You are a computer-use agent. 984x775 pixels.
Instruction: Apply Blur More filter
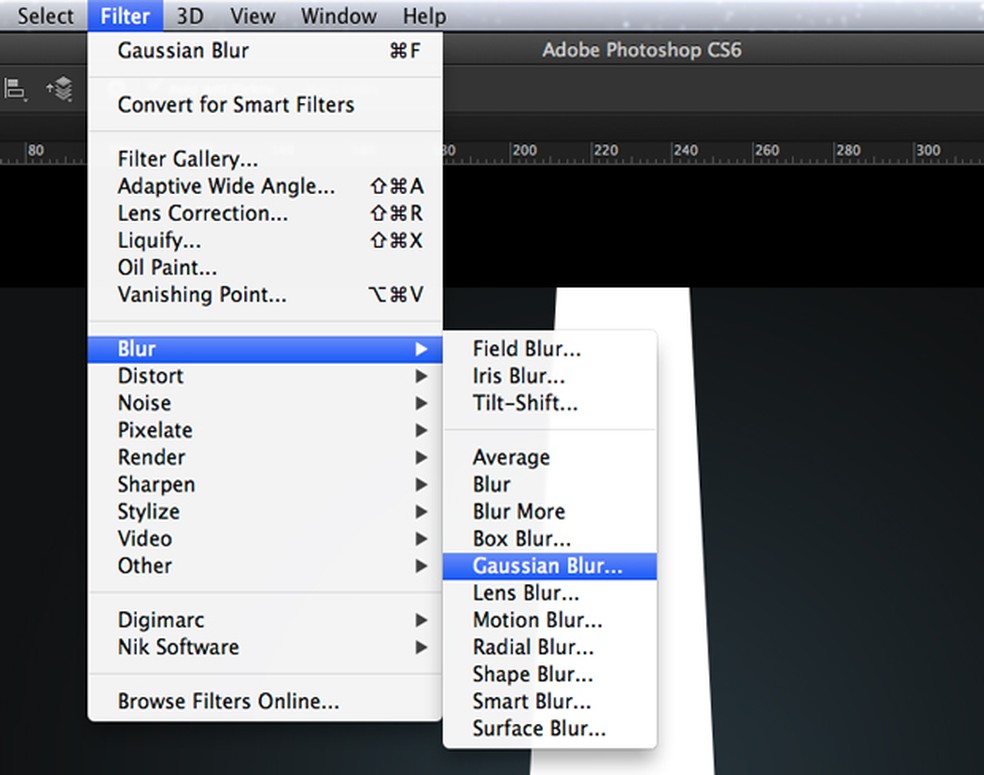tap(550, 511)
